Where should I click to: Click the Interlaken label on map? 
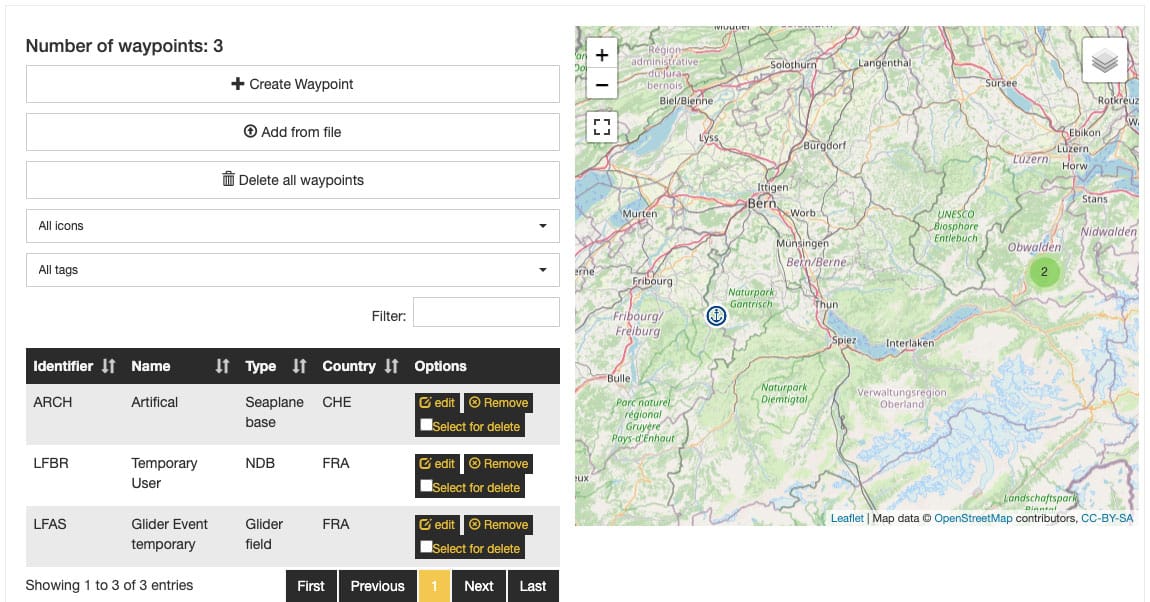click(909, 343)
